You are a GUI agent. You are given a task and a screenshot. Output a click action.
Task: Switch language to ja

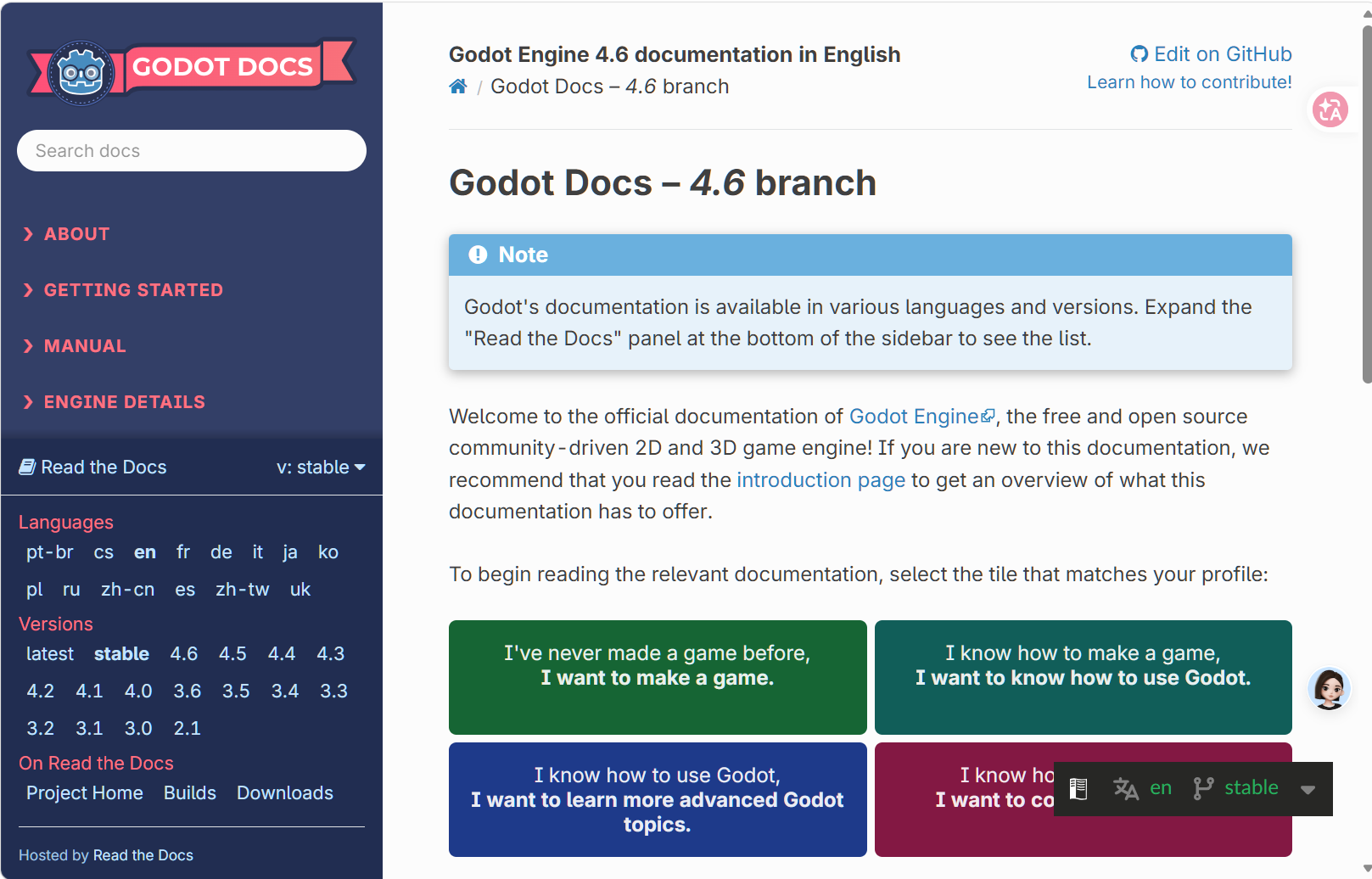[290, 552]
